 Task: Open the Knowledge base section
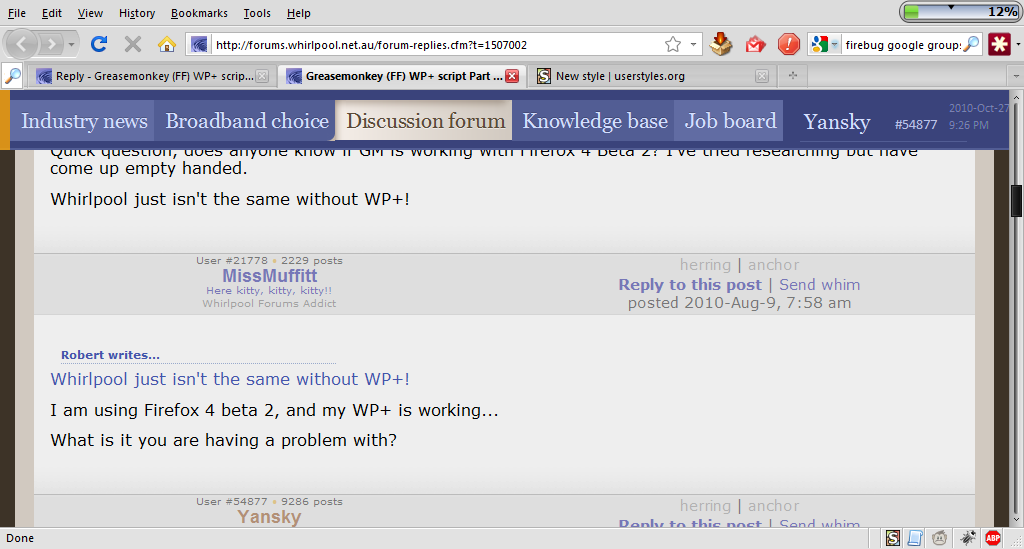tap(595, 121)
